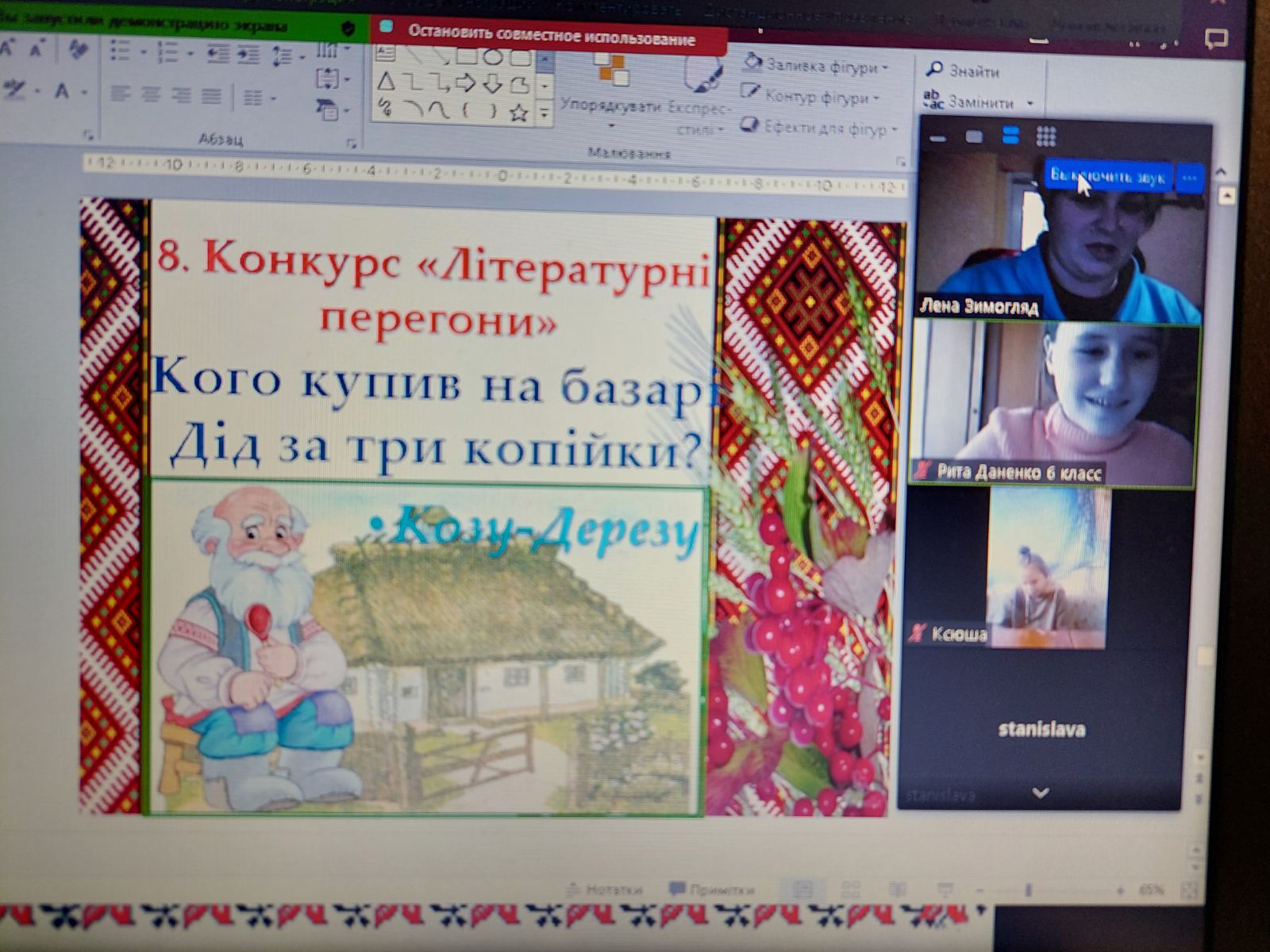1270x952 pixels.
Task: Open Абзац paragraph dialog launcher
Action: click(x=351, y=144)
